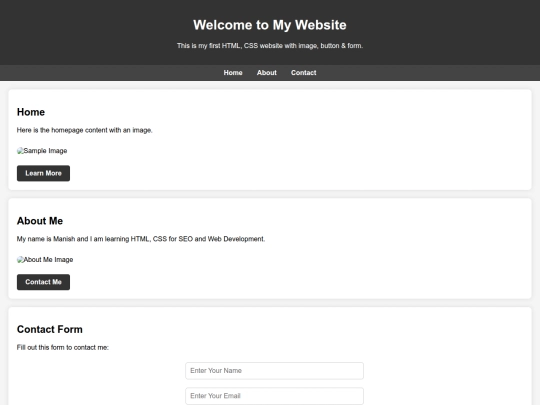Open the Home navigation link
Image resolution: width=540 pixels, height=405 pixels.
click(233, 73)
